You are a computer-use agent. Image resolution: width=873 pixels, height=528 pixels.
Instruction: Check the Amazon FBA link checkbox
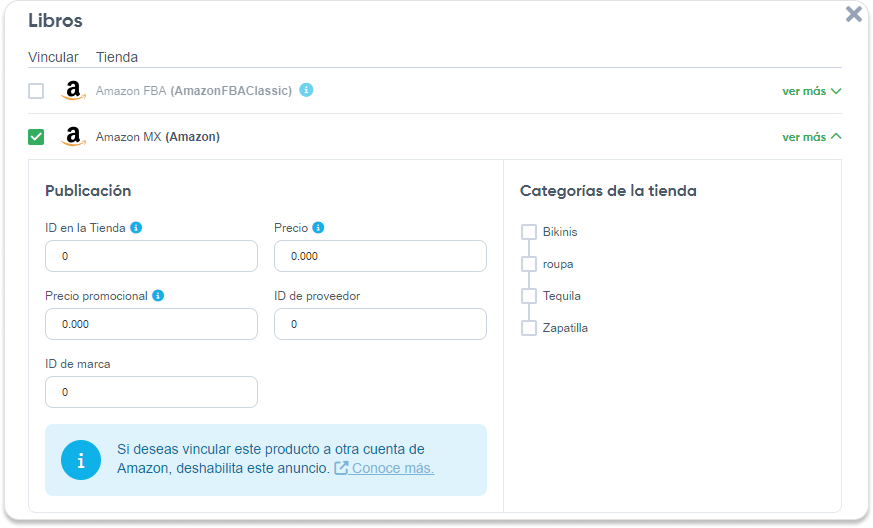(36, 91)
